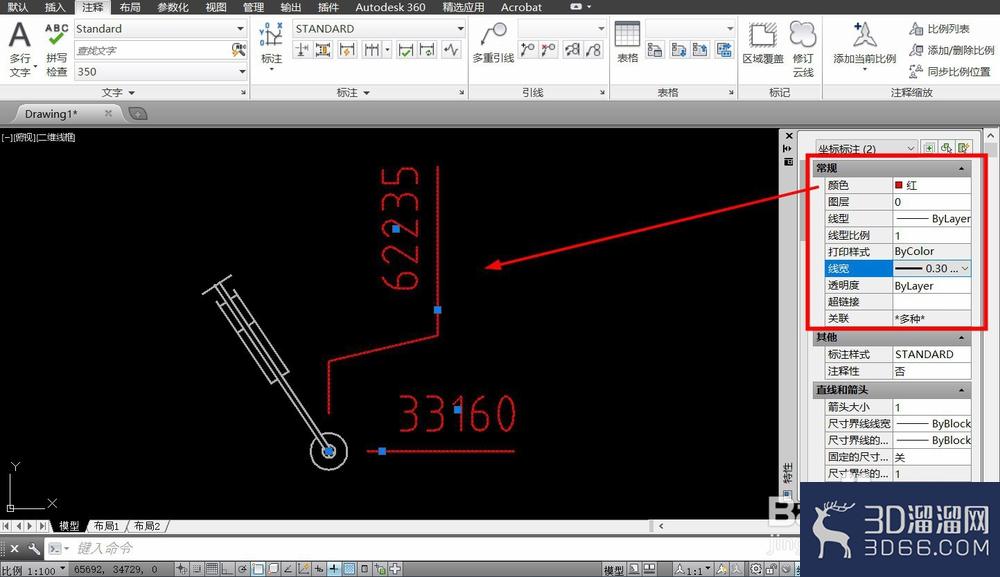The height and width of the screenshot is (577, 1000).
Task: Toggle 模型 model space button in status bar
Action: click(x=614, y=570)
